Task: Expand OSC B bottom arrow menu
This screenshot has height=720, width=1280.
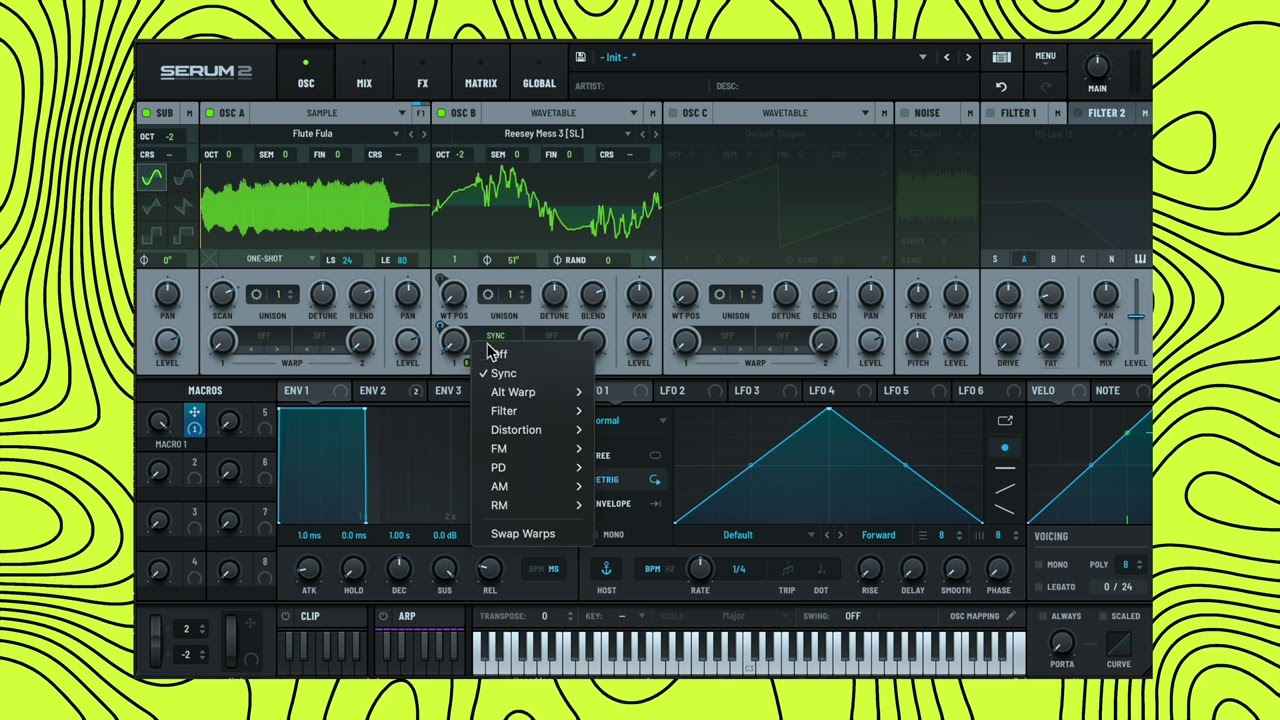Action: [x=652, y=260]
